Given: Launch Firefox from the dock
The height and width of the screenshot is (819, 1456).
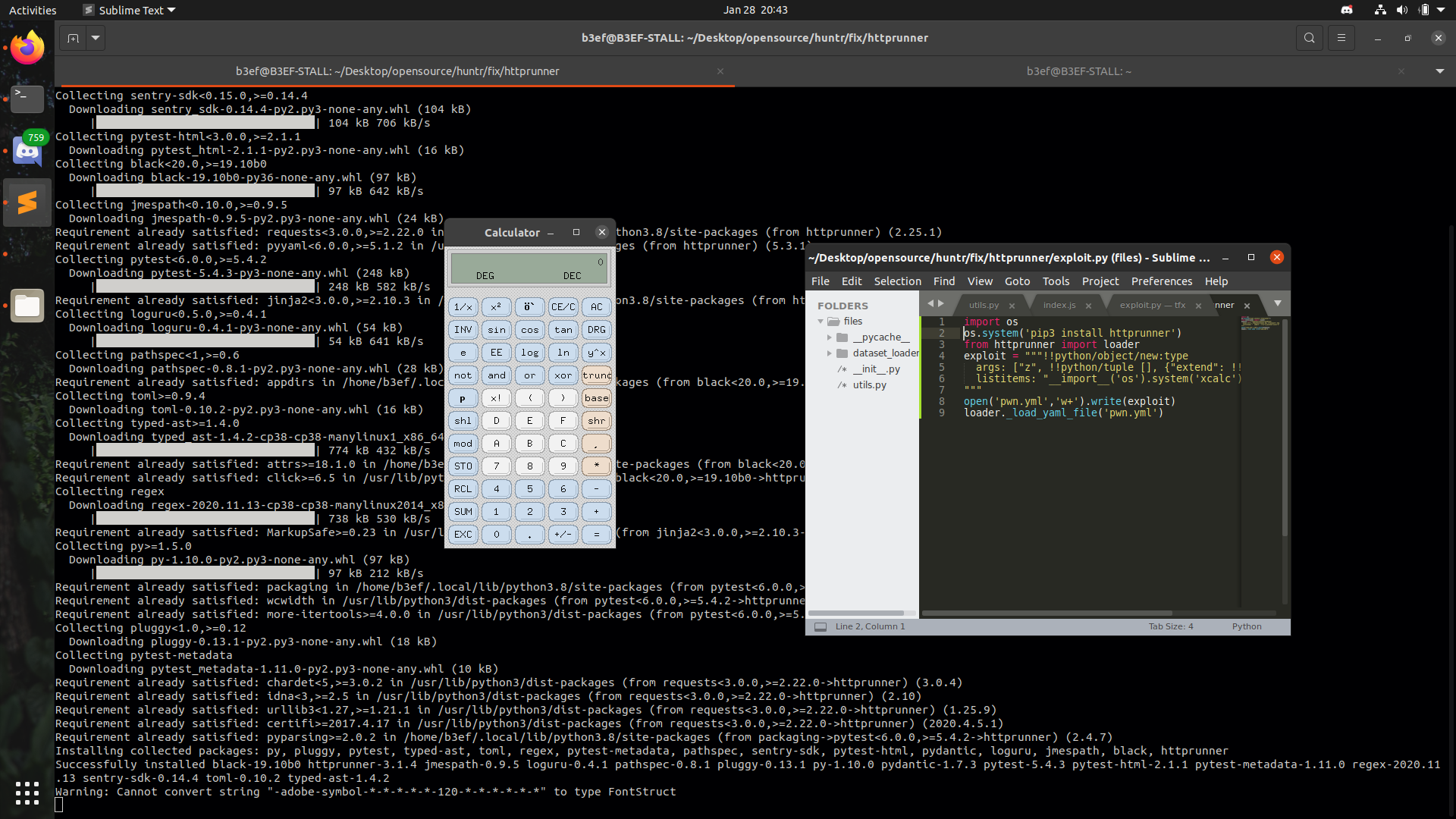Looking at the screenshot, I should 27,49.
